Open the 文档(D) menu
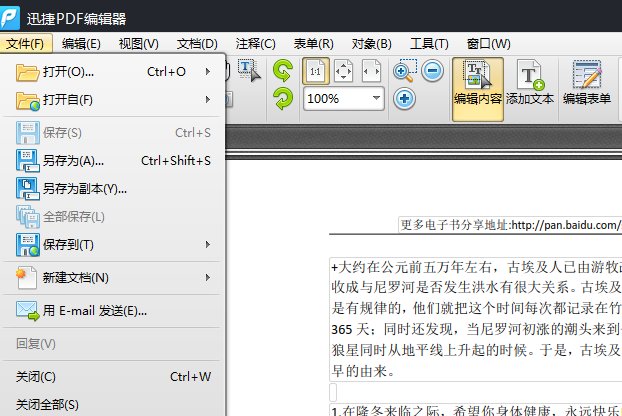Image resolution: width=622 pixels, height=416 pixels. click(x=197, y=43)
